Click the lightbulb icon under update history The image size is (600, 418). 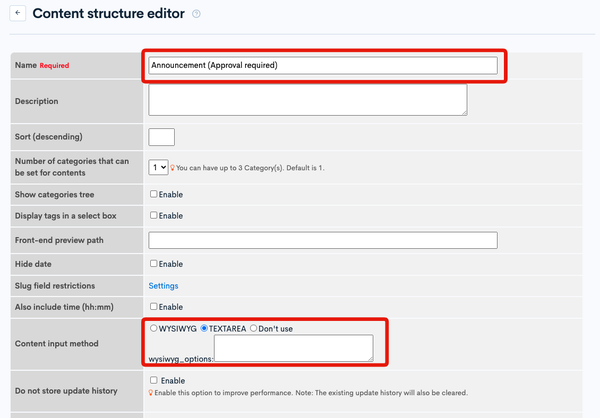pyautogui.click(x=151, y=393)
